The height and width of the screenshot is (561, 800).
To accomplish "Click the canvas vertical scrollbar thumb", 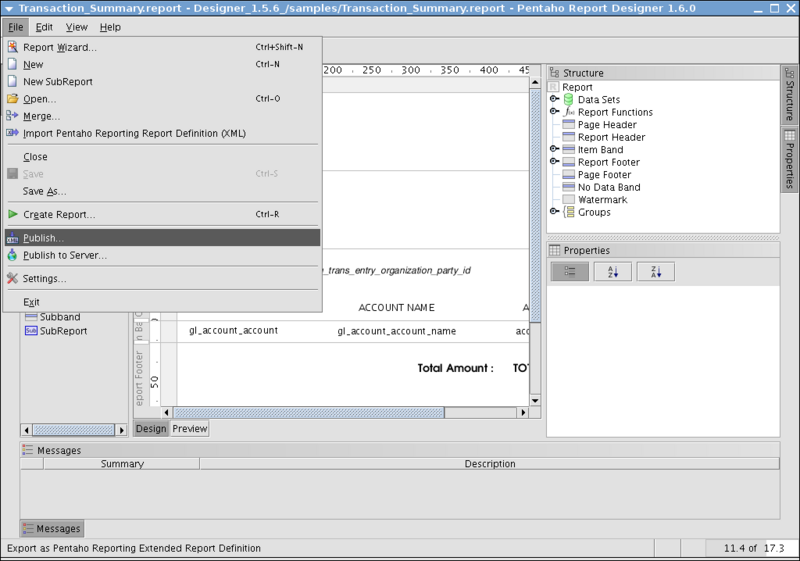I will pyautogui.click(x=535, y=206).
